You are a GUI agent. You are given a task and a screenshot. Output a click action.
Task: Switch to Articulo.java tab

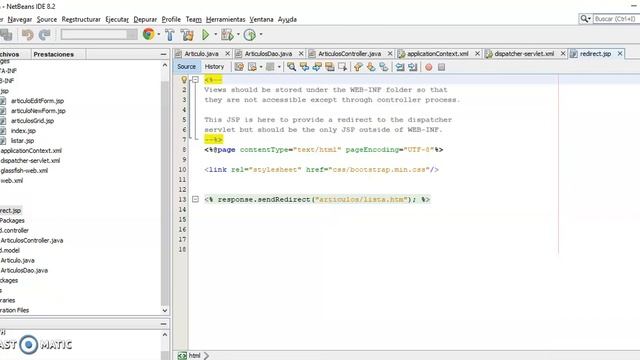click(201, 53)
